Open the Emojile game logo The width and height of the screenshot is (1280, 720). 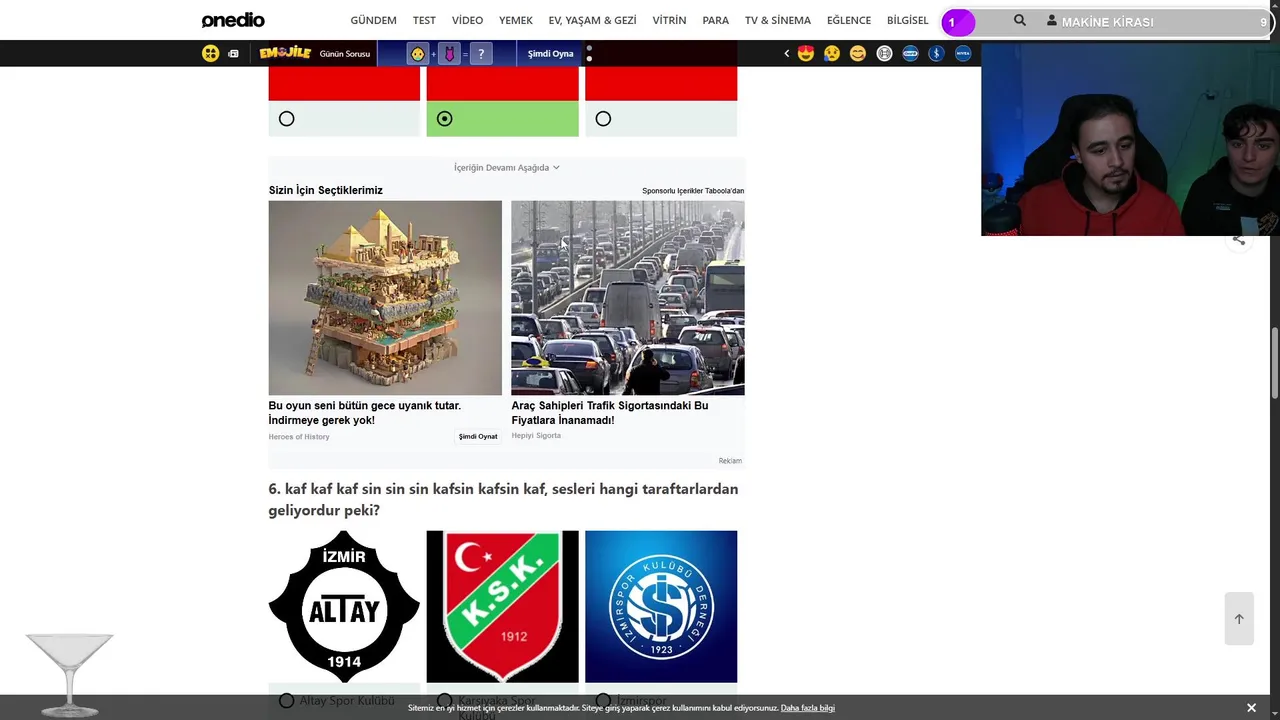point(285,53)
